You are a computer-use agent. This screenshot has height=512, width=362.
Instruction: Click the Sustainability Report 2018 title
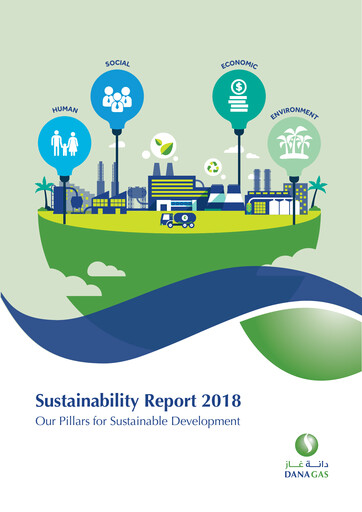point(138,401)
